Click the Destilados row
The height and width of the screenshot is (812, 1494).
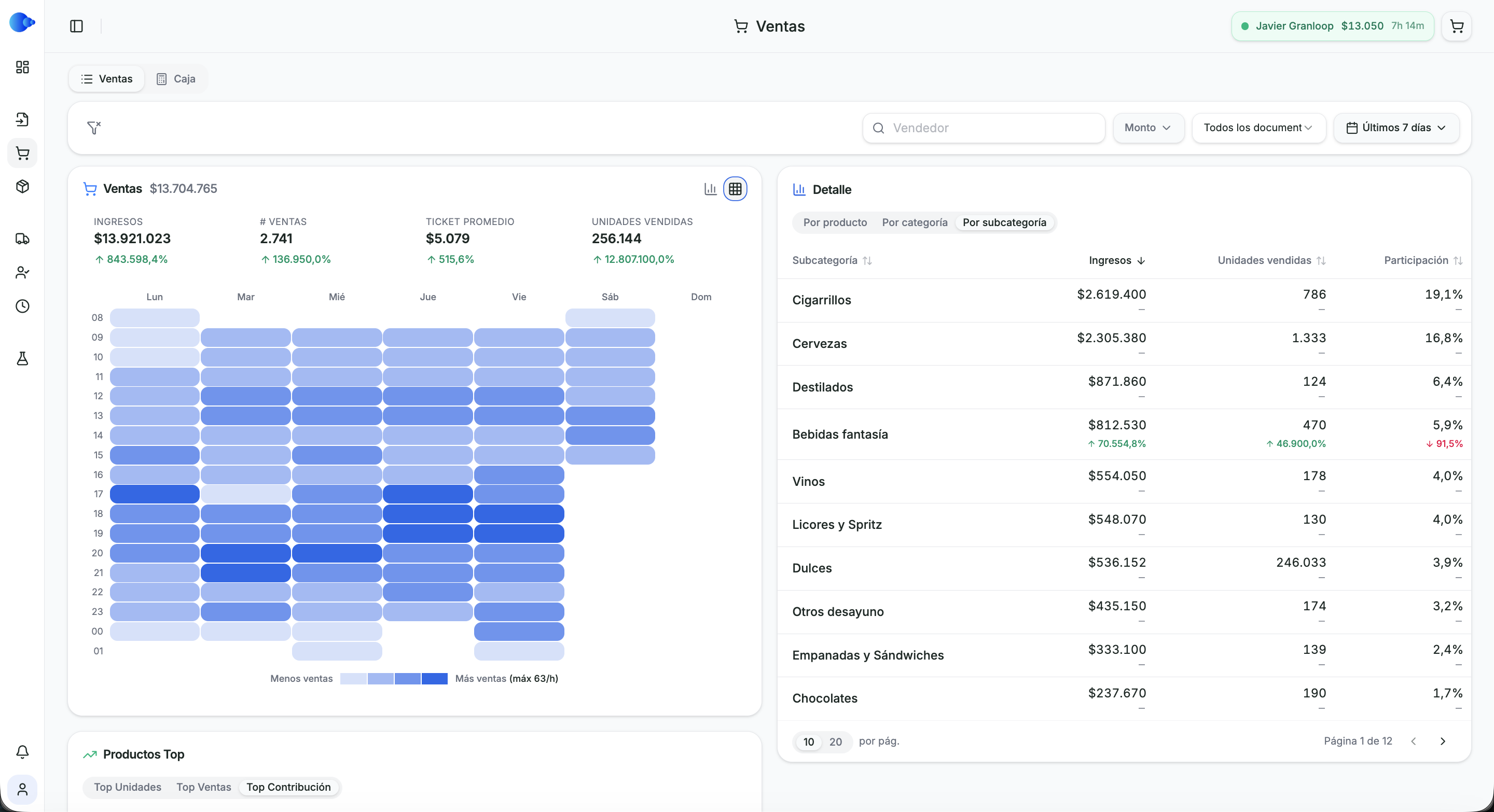pyautogui.click(x=1124, y=387)
